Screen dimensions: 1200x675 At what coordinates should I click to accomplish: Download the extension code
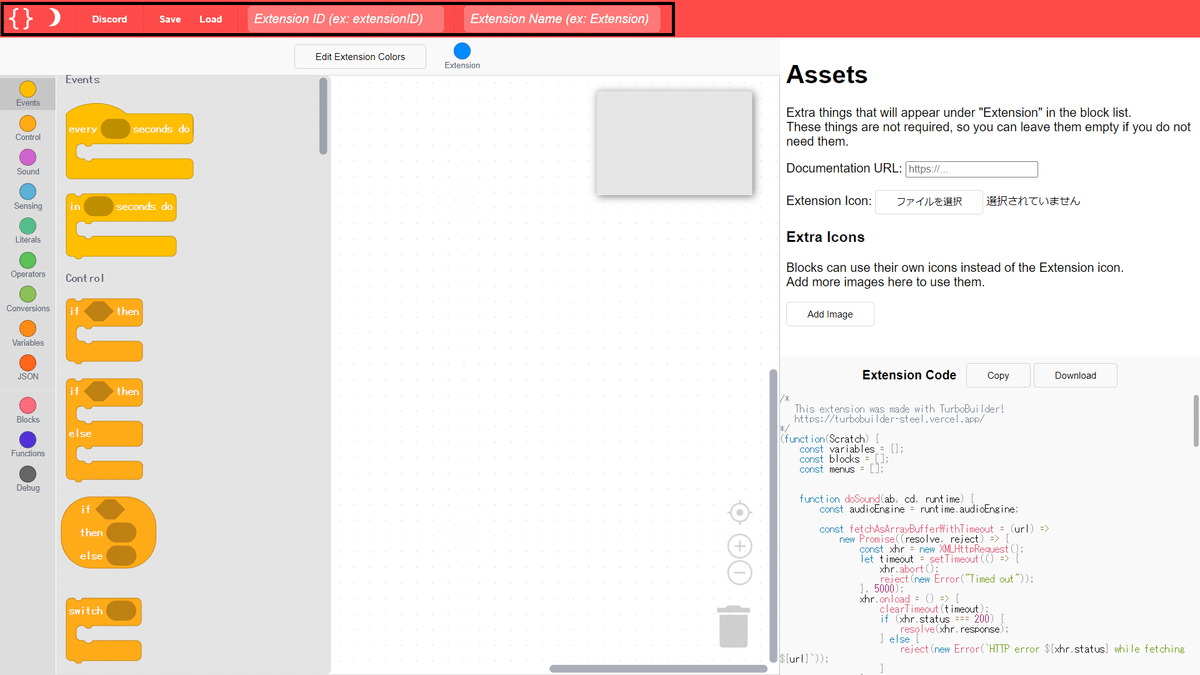(1075, 375)
